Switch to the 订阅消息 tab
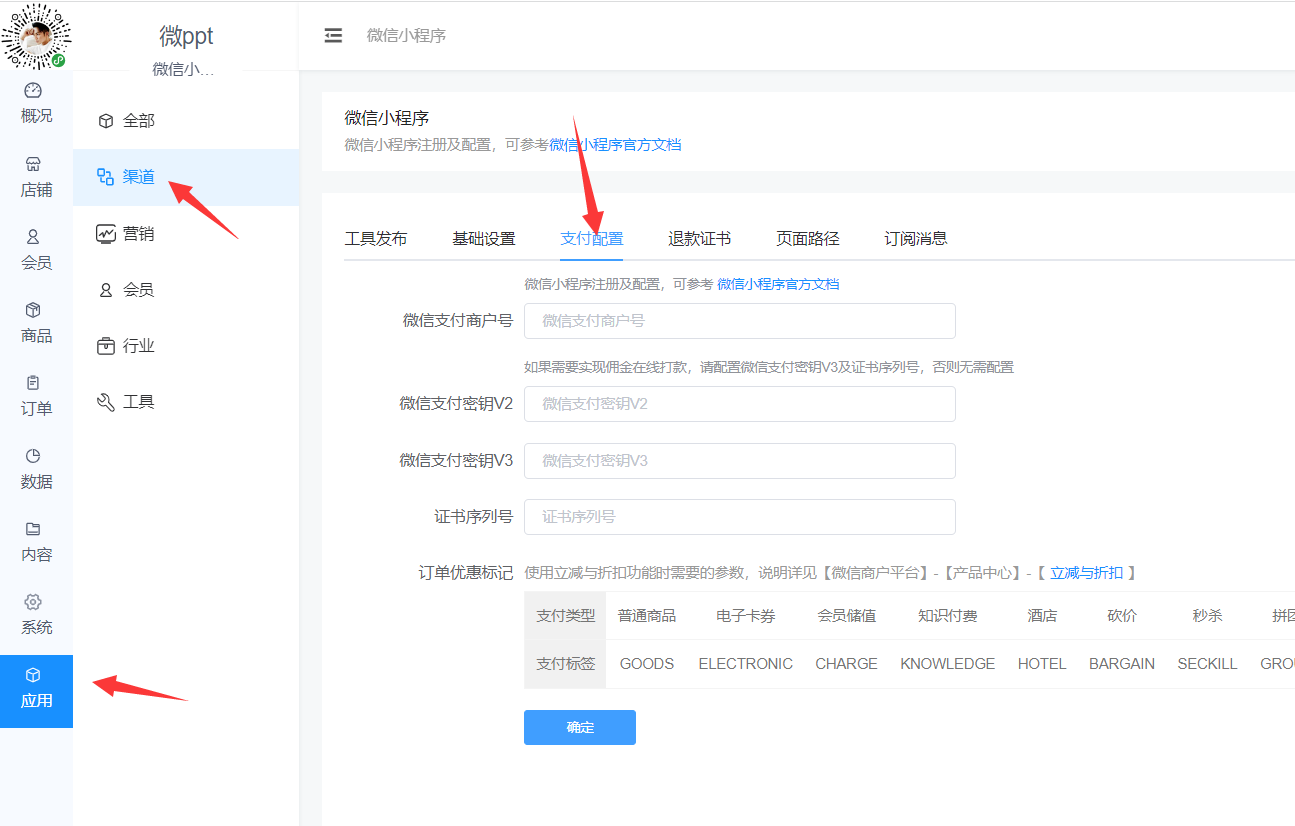 point(916,239)
